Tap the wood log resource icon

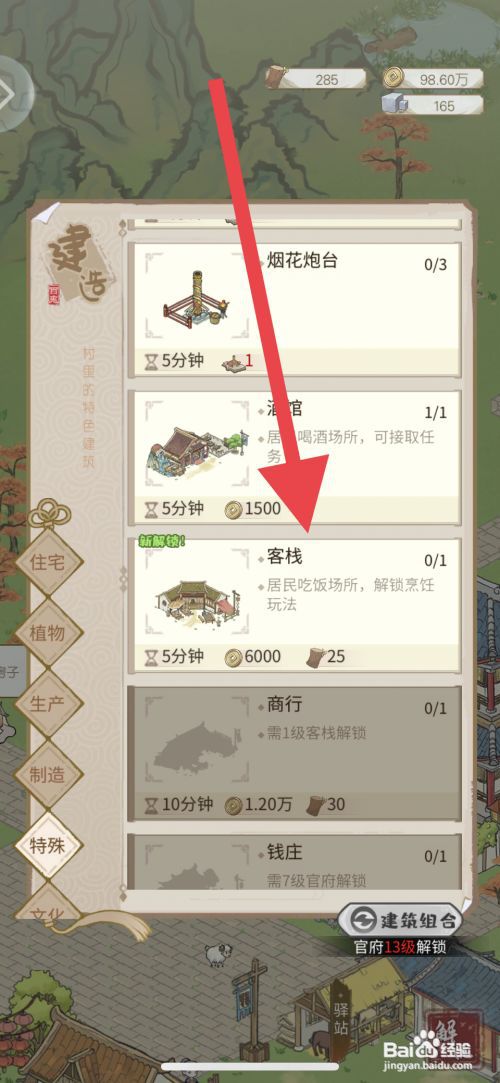(276, 77)
